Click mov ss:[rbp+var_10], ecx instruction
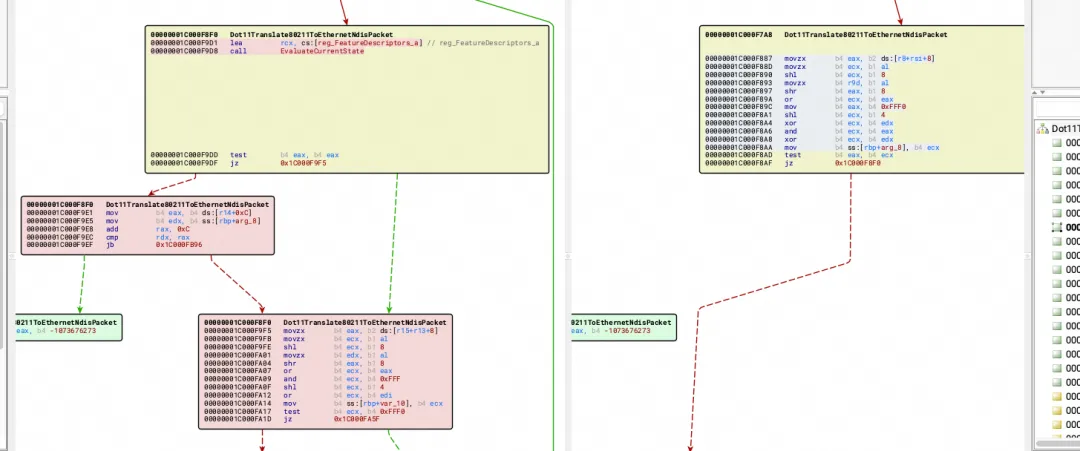Screen dimensions: 1080x451 click(x=323, y=403)
